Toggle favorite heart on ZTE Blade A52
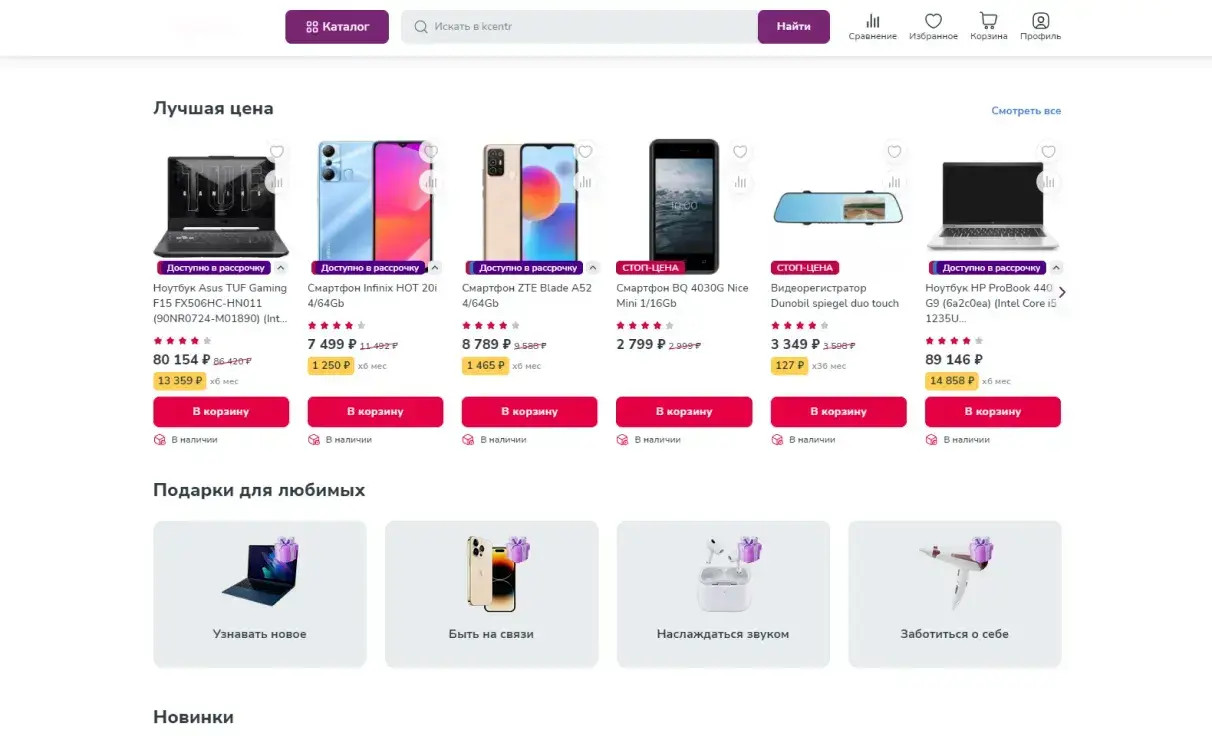This screenshot has height=736, width=1212. pos(585,152)
